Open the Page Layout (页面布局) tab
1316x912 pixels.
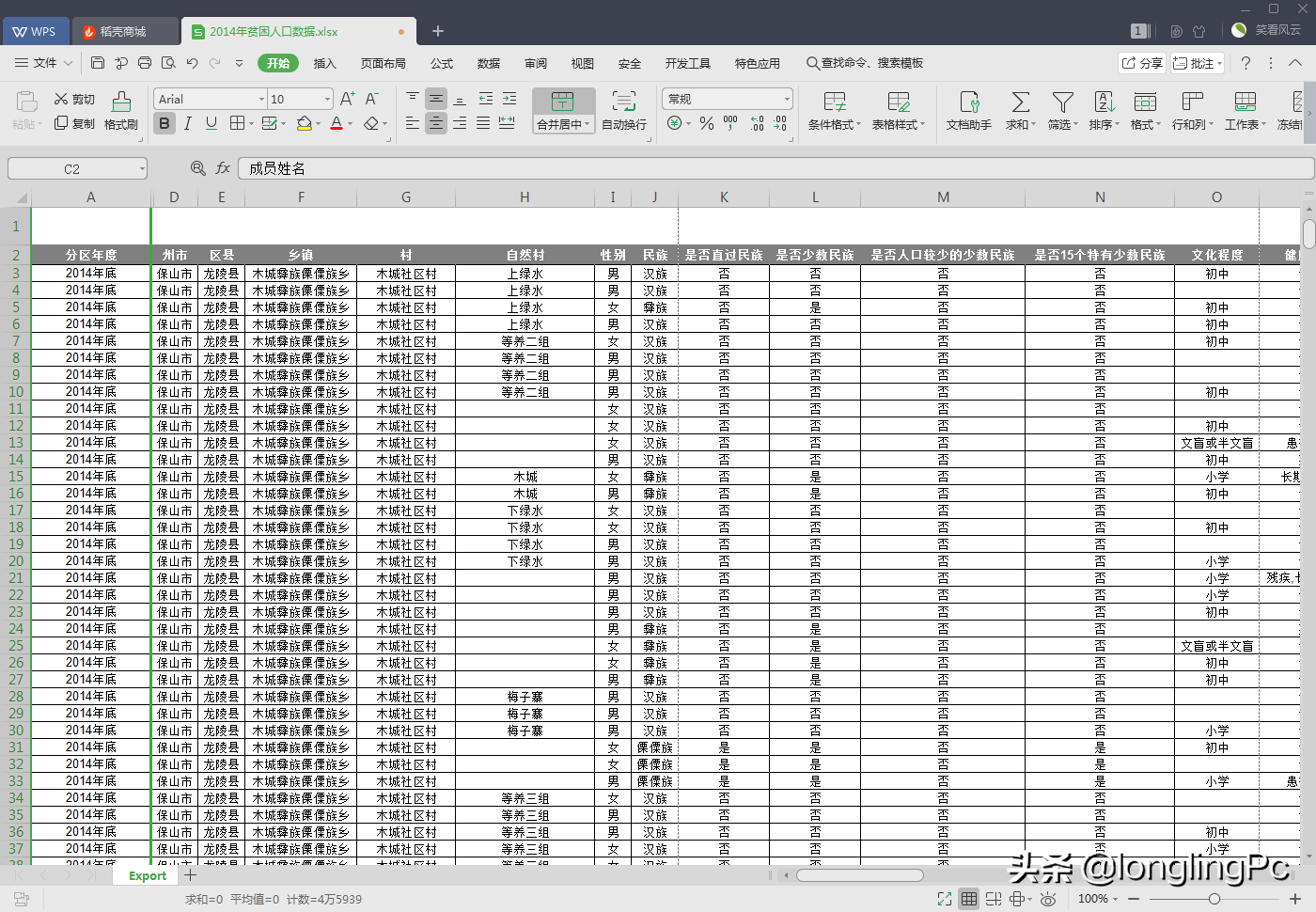[x=384, y=63]
